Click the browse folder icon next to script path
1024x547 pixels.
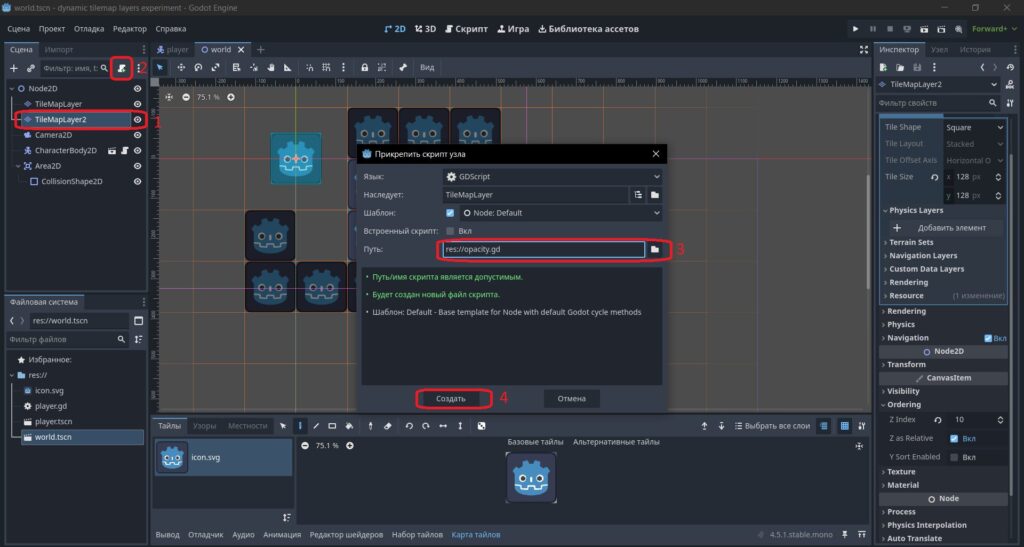(x=654, y=249)
